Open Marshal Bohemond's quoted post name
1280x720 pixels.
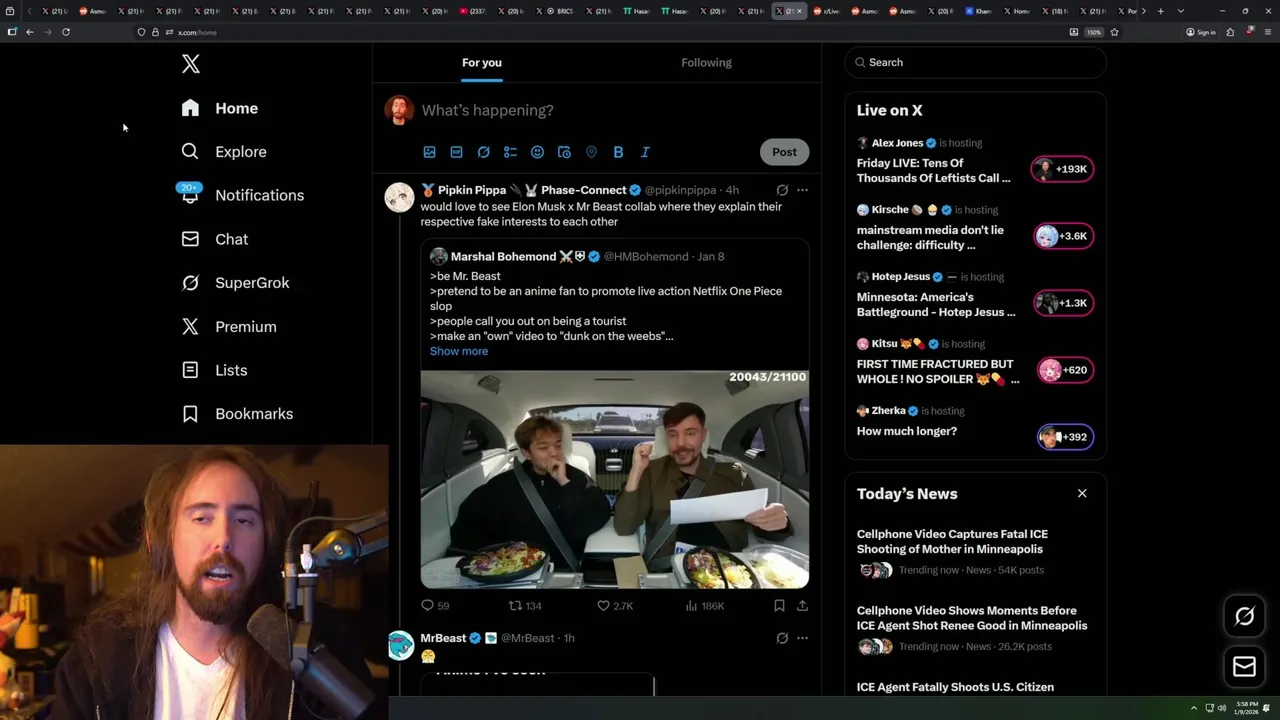click(x=503, y=257)
